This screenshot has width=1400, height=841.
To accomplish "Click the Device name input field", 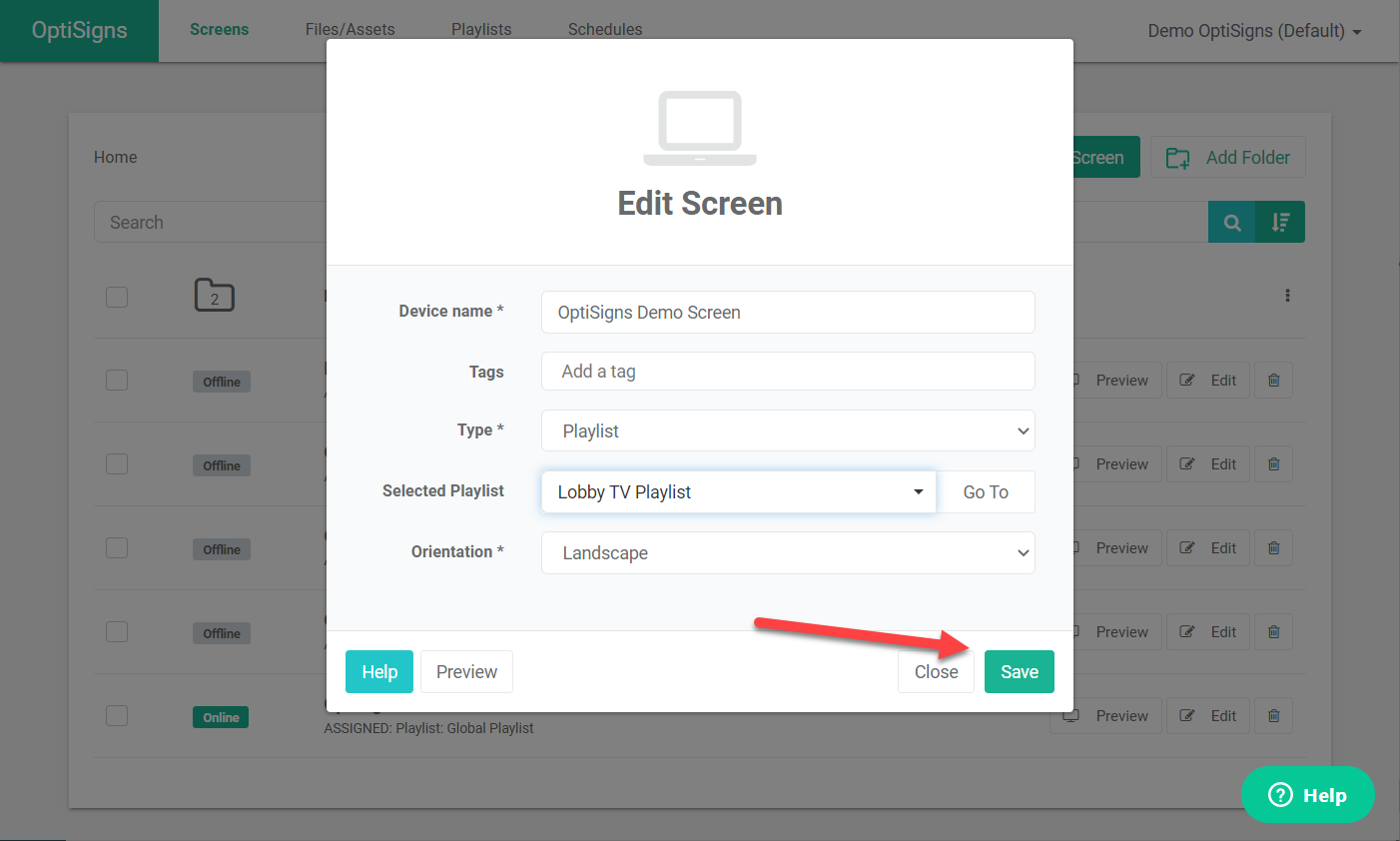I will tap(788, 312).
